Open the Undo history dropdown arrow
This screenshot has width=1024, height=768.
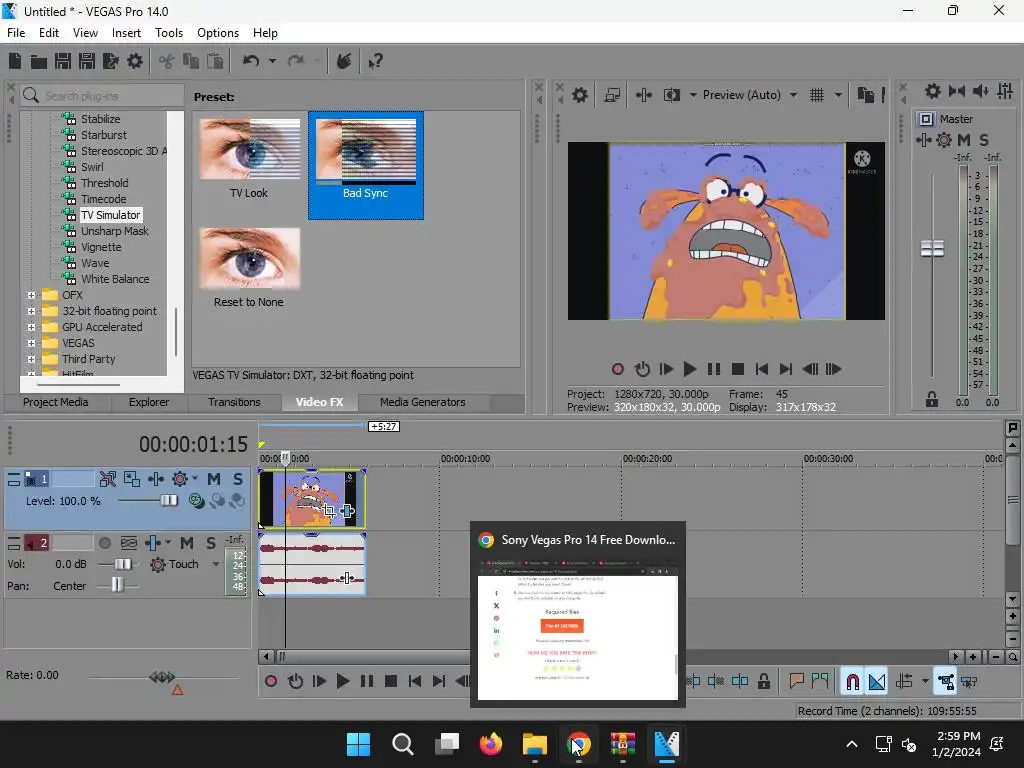pyautogui.click(x=272, y=61)
